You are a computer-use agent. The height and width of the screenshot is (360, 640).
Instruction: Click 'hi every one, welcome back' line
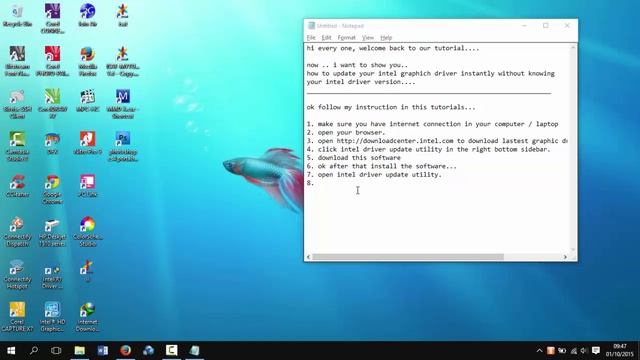point(393,48)
